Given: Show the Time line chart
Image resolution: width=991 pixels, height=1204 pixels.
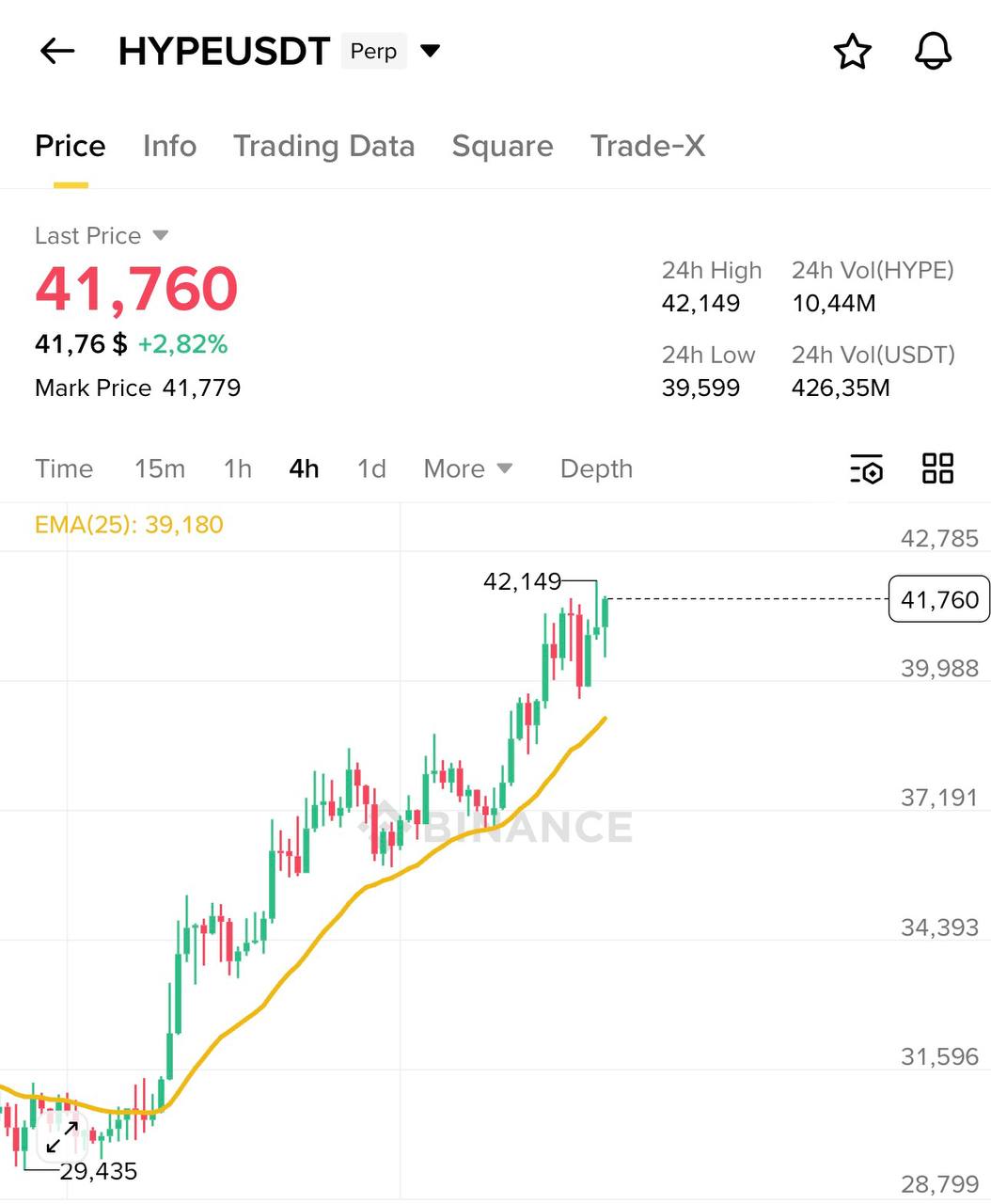Looking at the screenshot, I should 64,468.
